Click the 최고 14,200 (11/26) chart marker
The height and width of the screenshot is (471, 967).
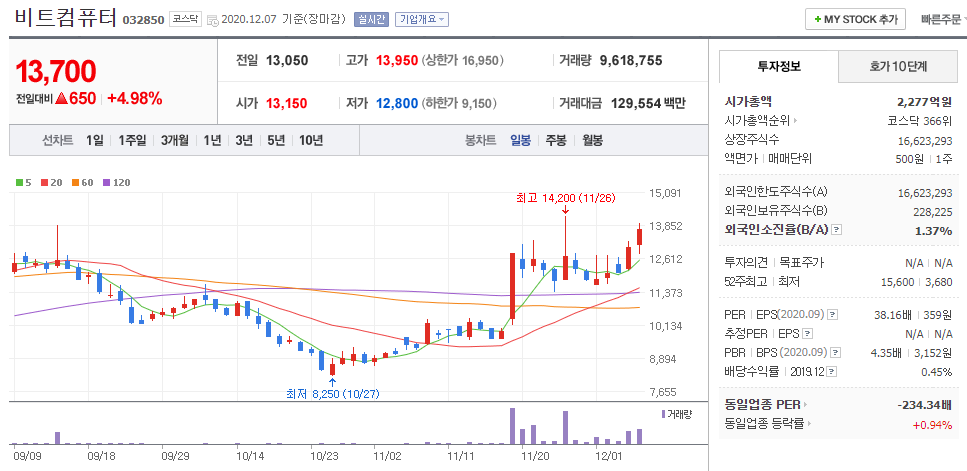pyautogui.click(x=566, y=198)
